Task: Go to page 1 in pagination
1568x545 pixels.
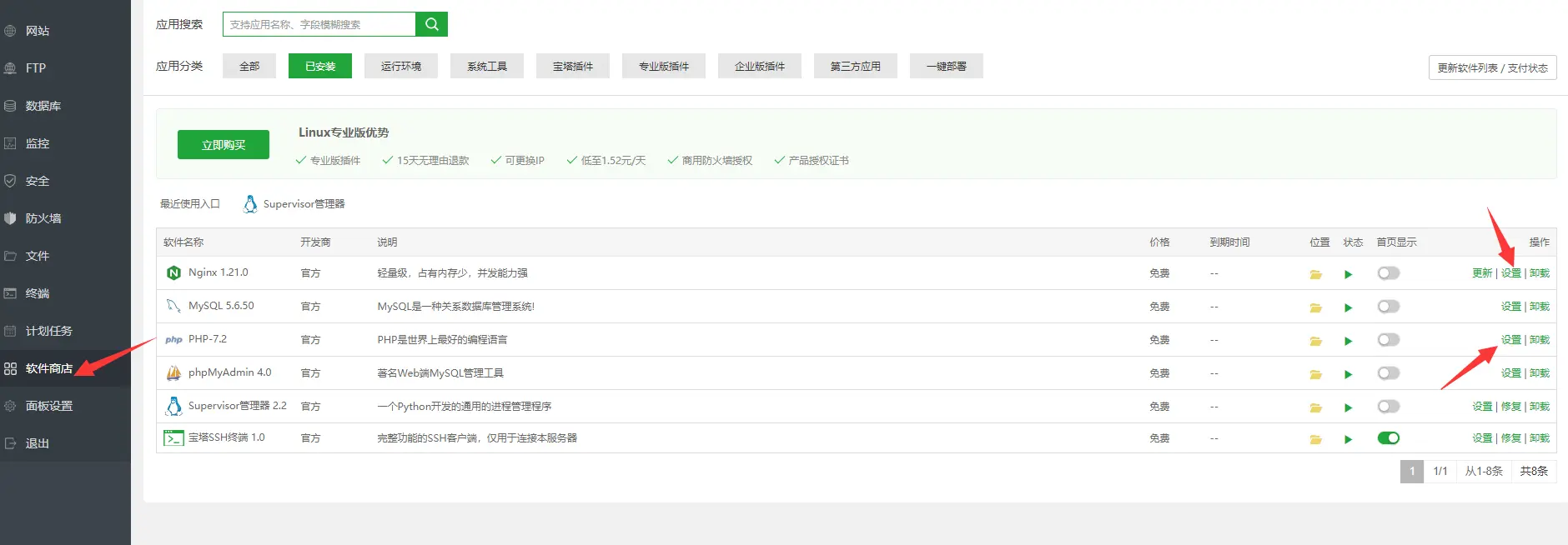Action: click(1412, 471)
